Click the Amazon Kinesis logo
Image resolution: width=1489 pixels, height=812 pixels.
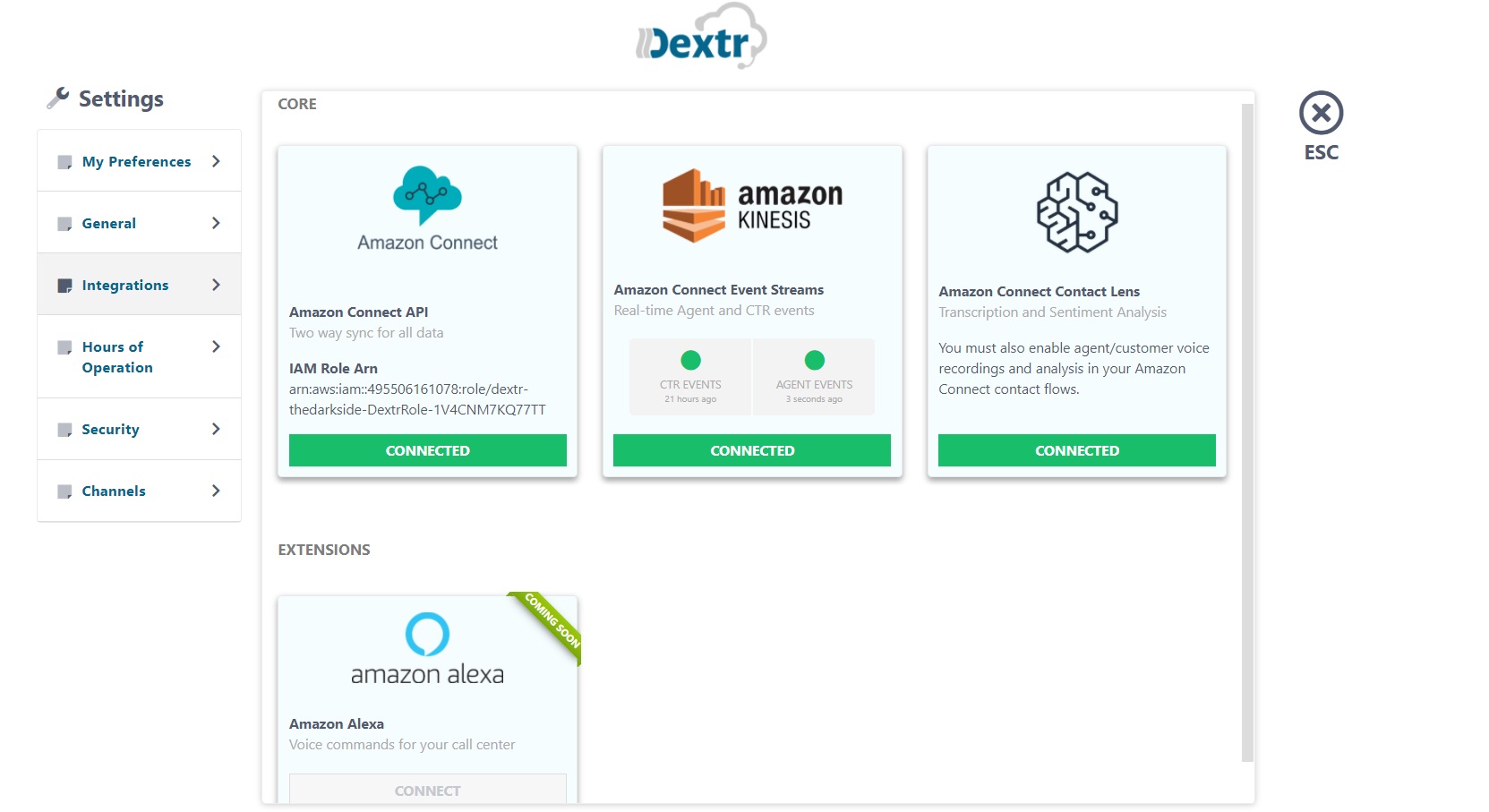pos(752,206)
